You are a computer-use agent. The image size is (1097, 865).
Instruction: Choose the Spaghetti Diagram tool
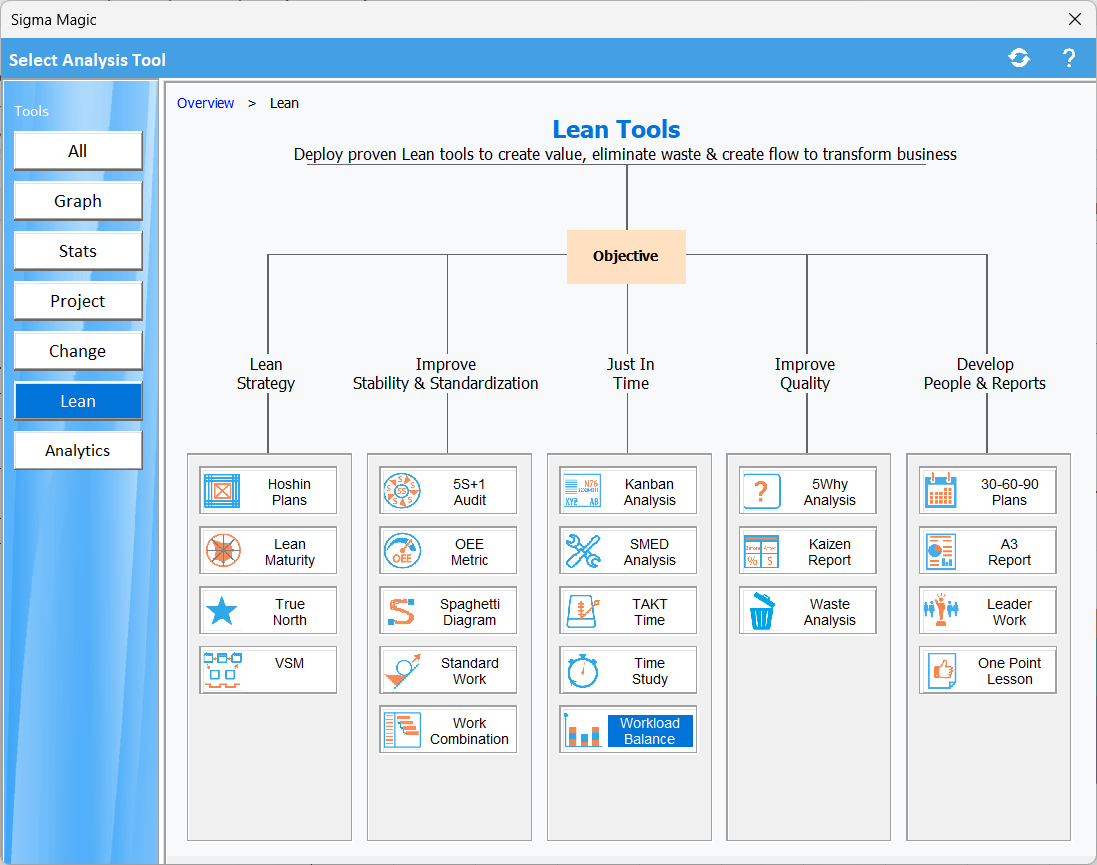pos(469,612)
